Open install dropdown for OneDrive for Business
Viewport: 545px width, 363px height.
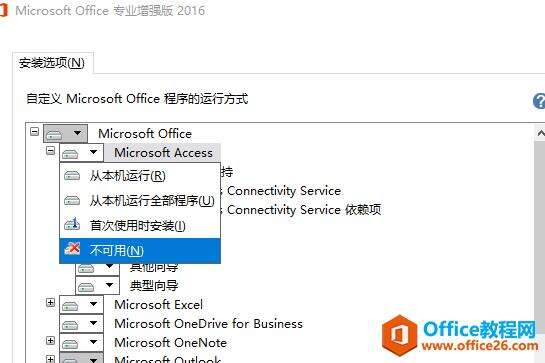[81, 324]
